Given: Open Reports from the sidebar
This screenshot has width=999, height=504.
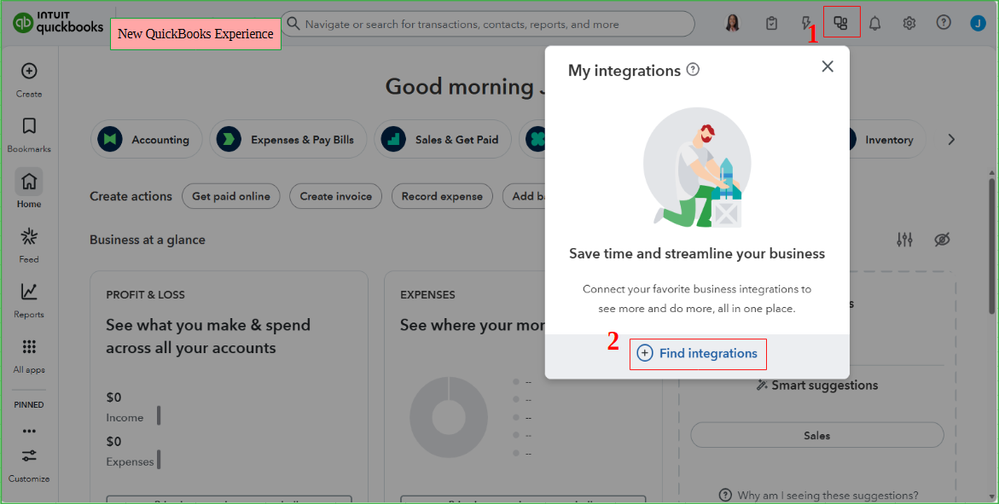Looking at the screenshot, I should [29, 300].
